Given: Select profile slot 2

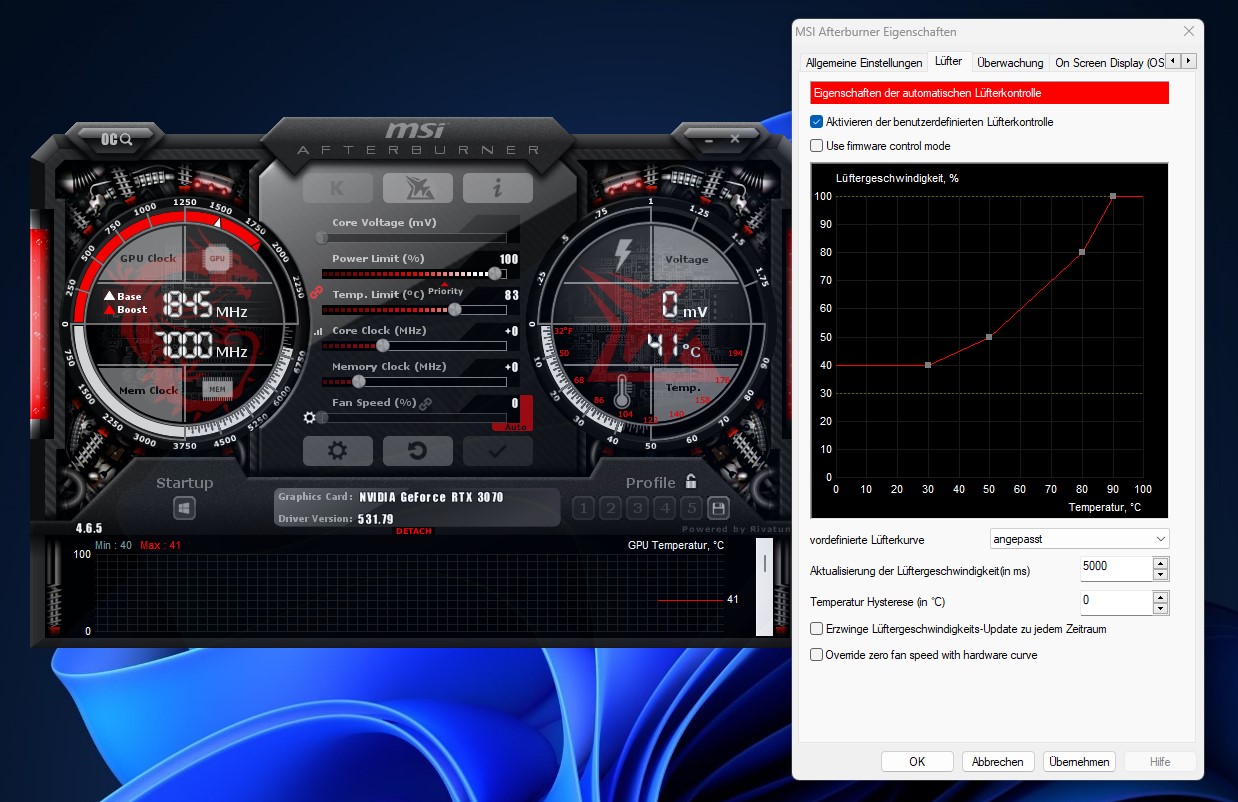Looking at the screenshot, I should click(611, 508).
